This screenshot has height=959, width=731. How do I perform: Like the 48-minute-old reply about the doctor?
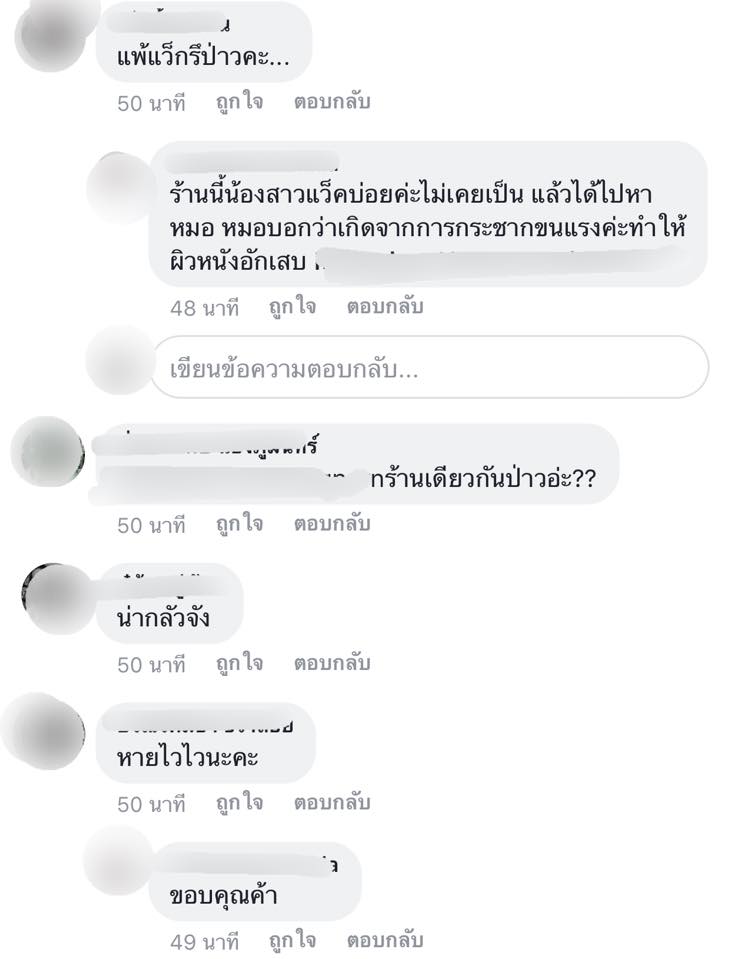[x=292, y=306]
